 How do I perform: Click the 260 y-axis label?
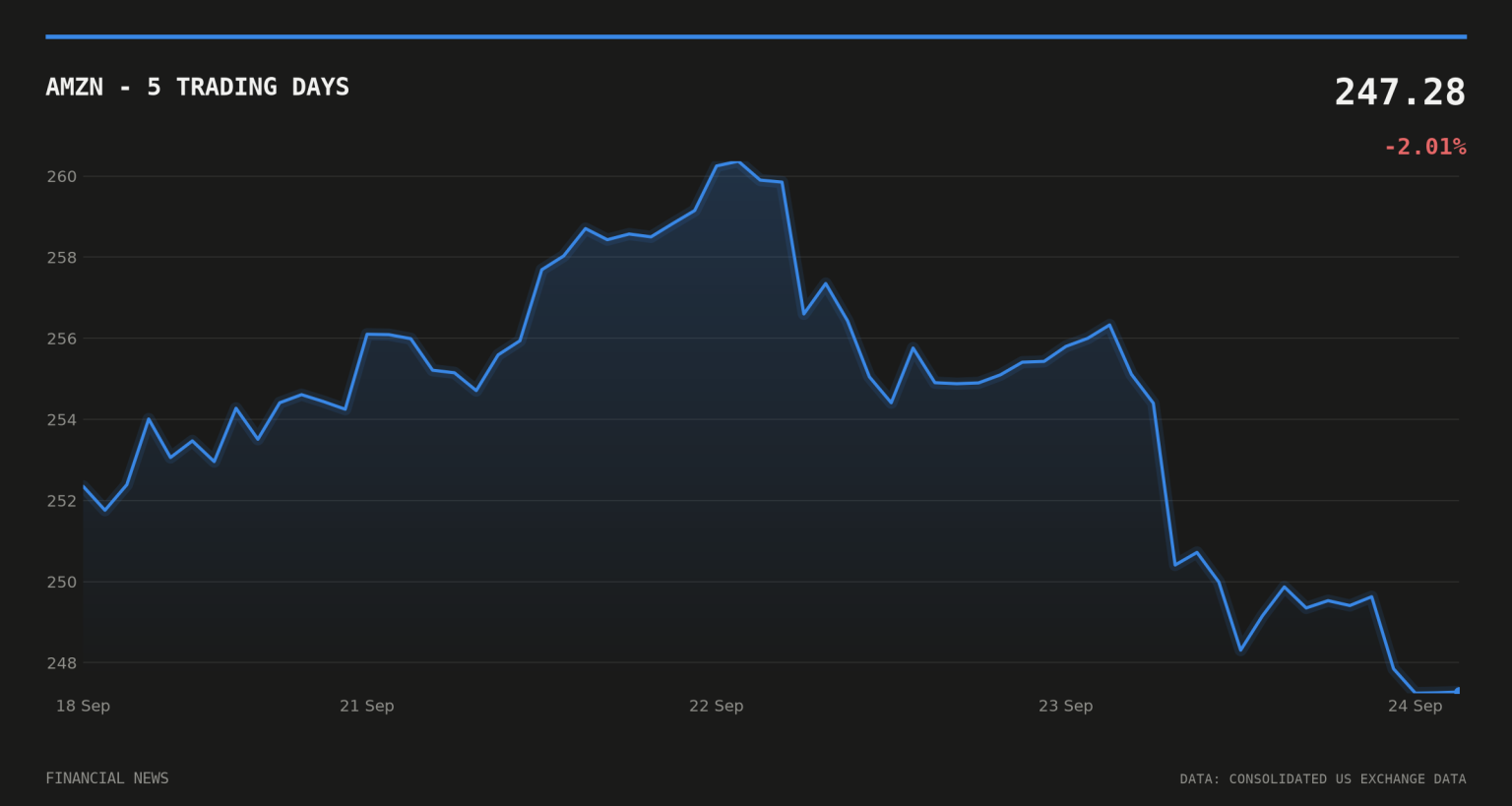tap(61, 177)
